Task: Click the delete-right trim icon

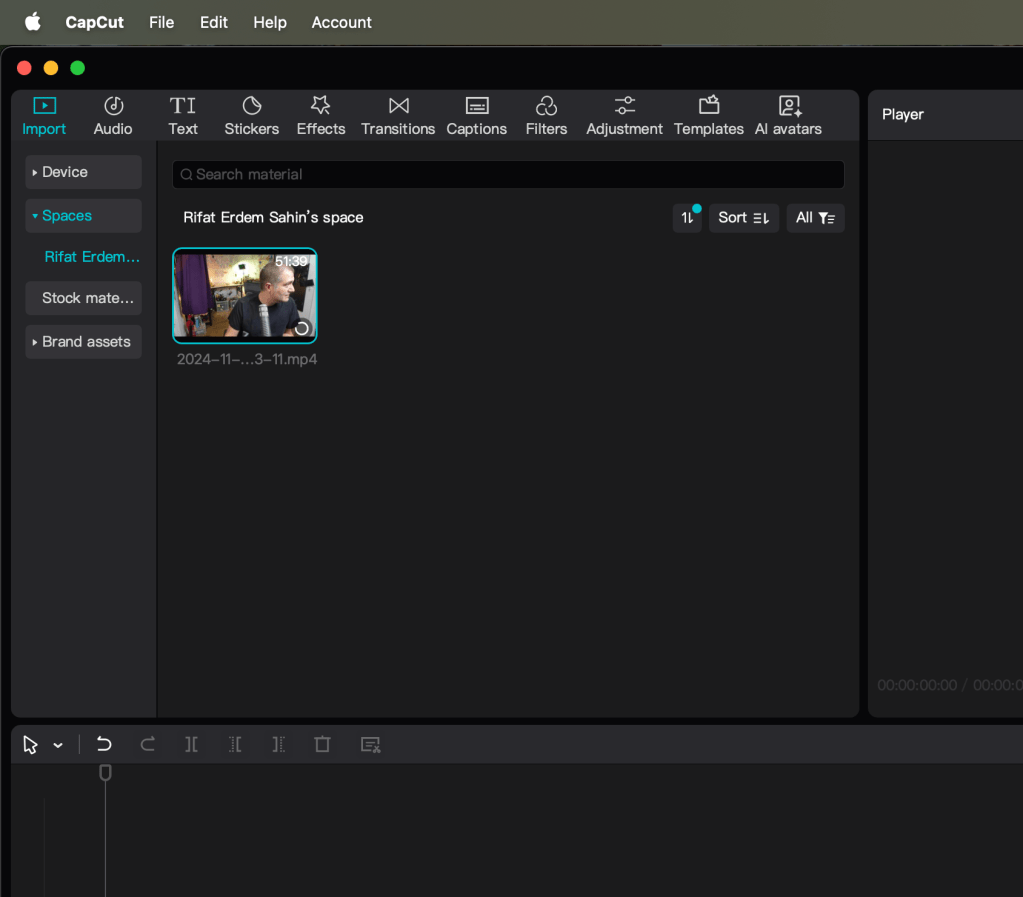Action: 279,744
